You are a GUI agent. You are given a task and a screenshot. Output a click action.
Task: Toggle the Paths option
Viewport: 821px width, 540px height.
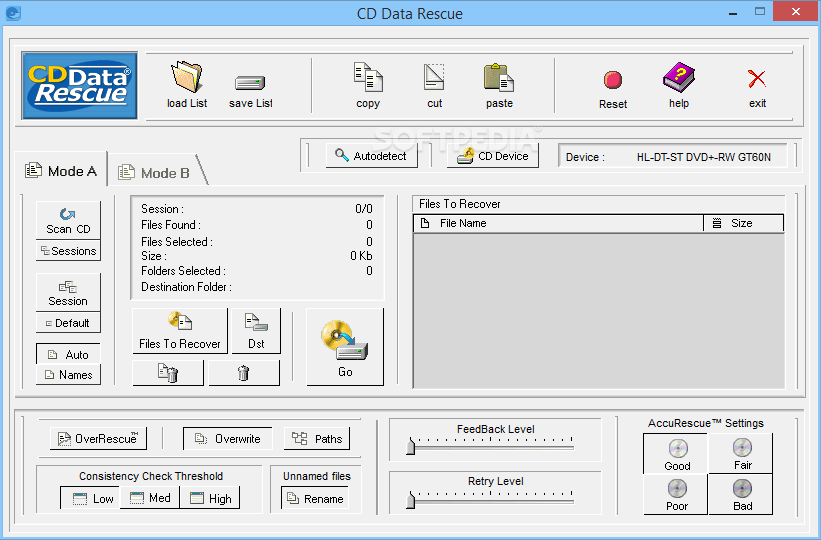317,438
